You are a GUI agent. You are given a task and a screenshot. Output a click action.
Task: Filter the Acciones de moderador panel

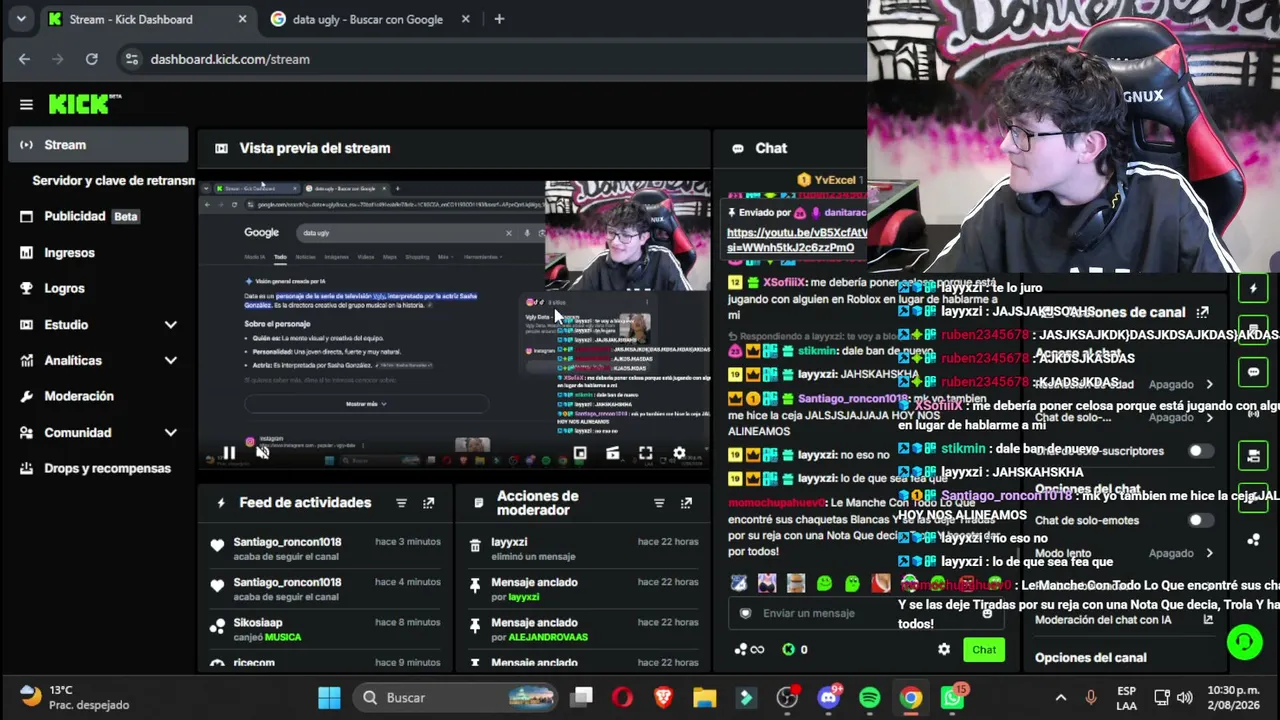click(659, 503)
